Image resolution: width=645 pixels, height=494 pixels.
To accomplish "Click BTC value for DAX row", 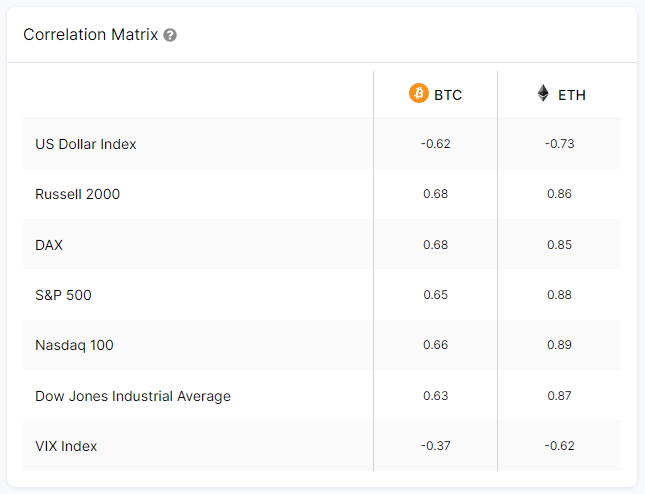I will point(436,245).
